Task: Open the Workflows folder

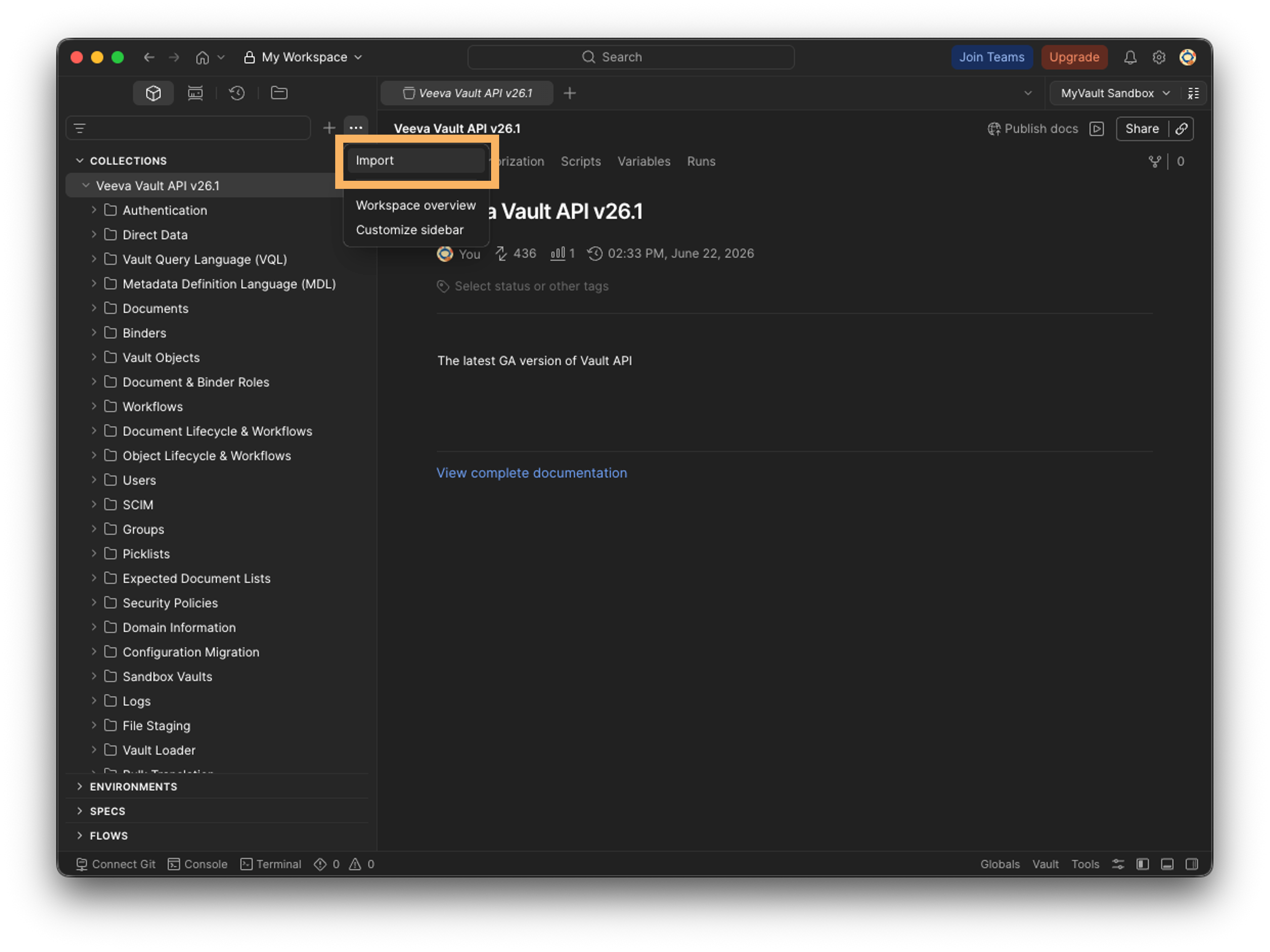Action: coord(153,406)
